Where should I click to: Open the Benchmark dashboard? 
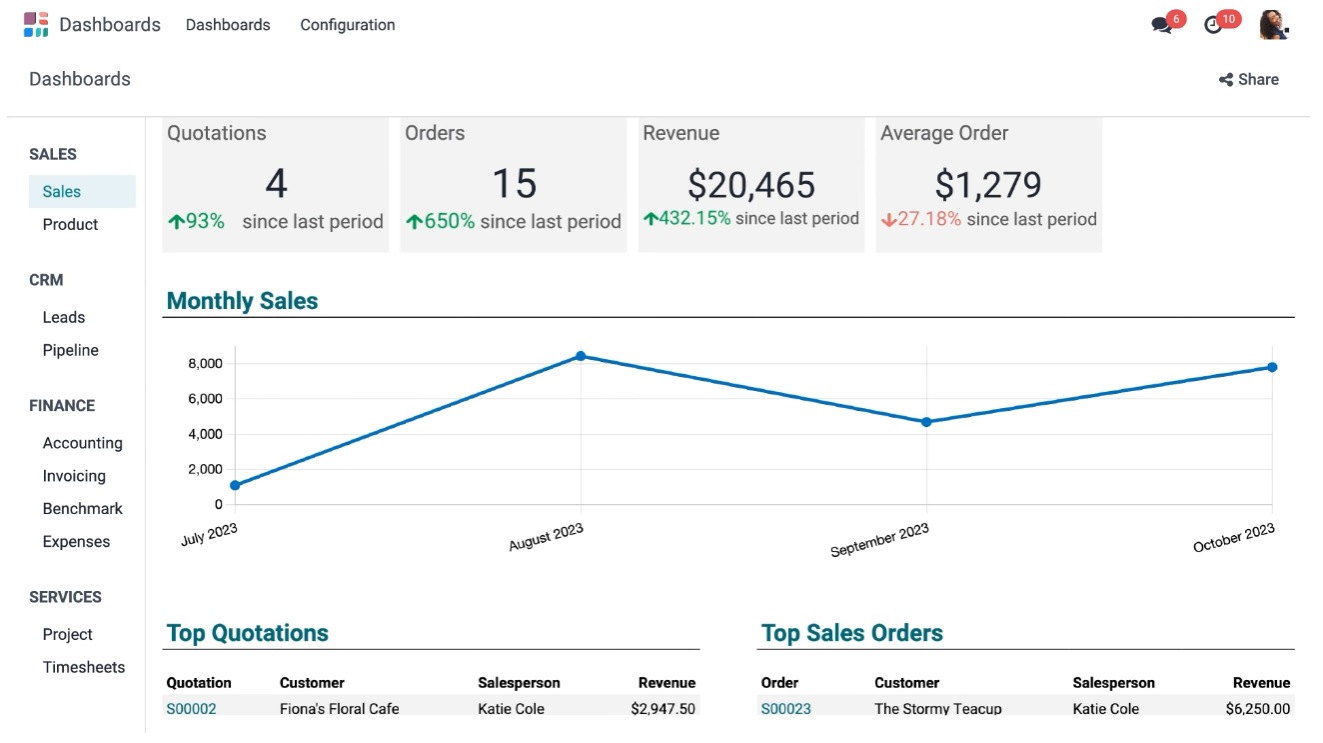click(x=82, y=509)
